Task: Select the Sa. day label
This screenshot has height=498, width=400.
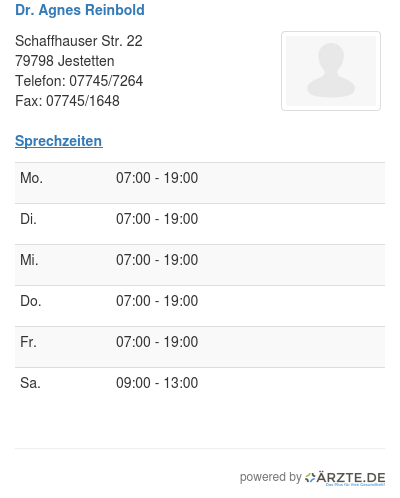Action: click(30, 383)
